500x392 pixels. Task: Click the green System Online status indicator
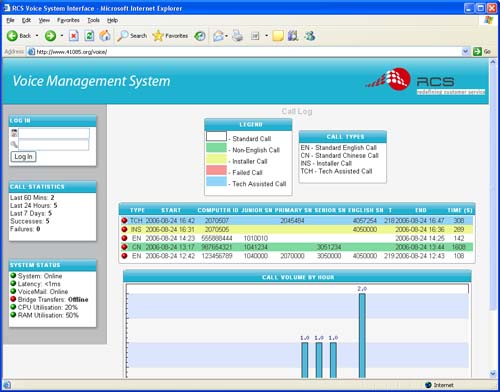[x=13, y=276]
